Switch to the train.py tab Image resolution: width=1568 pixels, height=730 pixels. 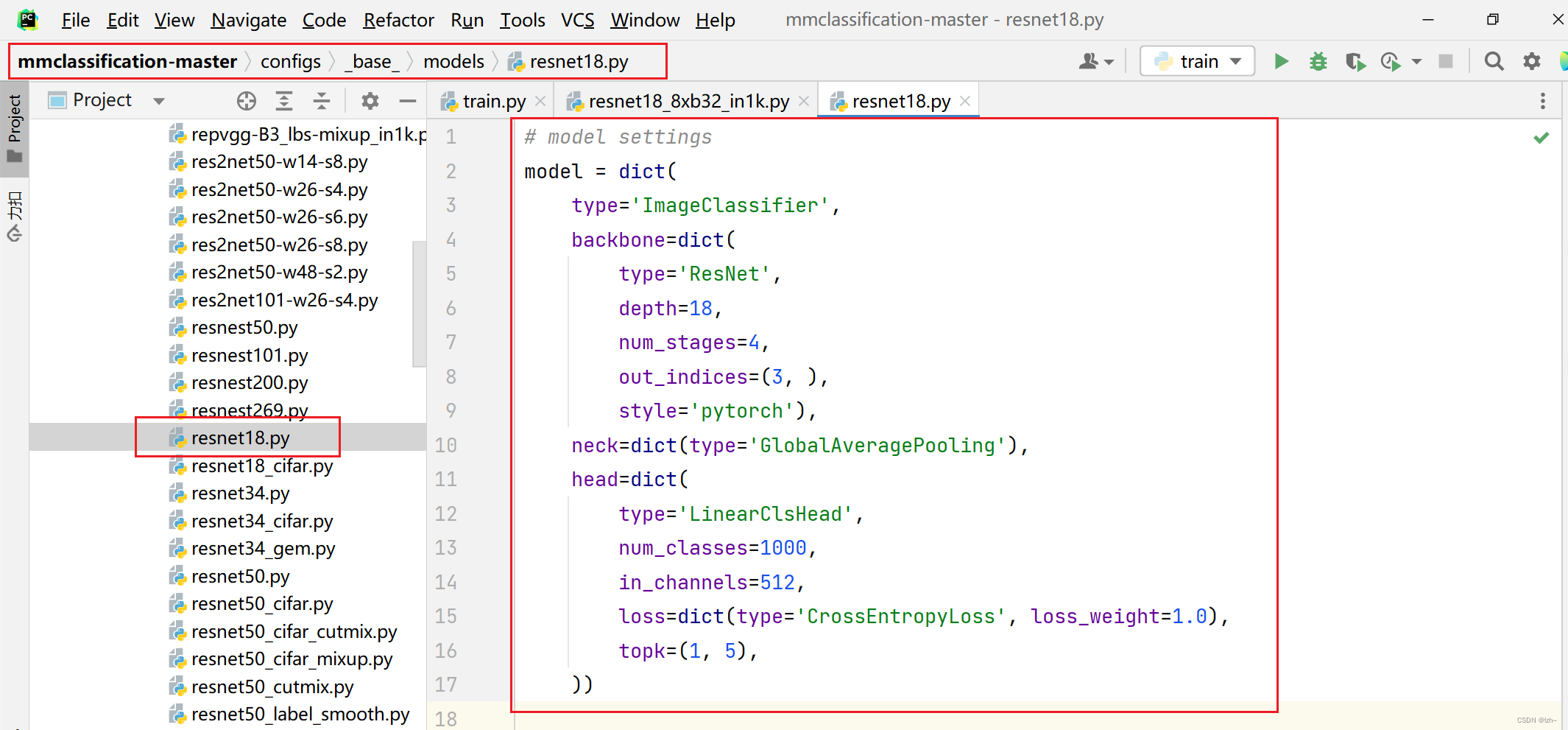point(494,101)
